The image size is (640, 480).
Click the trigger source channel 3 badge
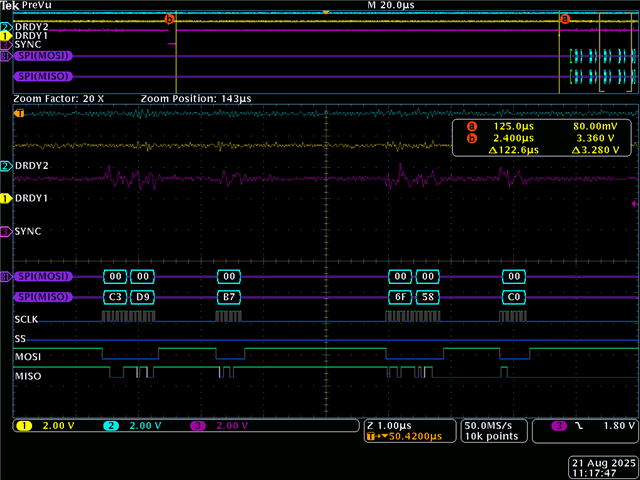point(559,426)
